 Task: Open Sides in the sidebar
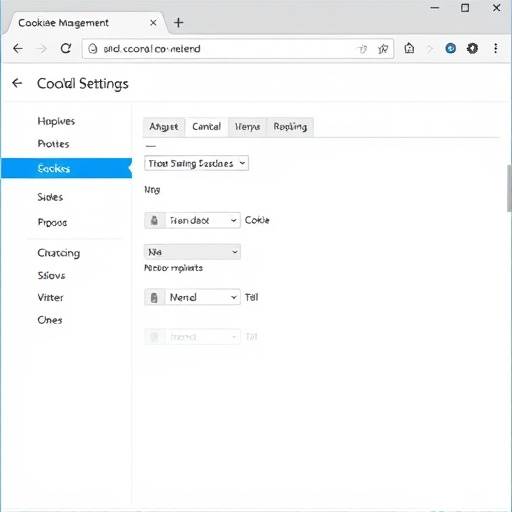(50, 197)
